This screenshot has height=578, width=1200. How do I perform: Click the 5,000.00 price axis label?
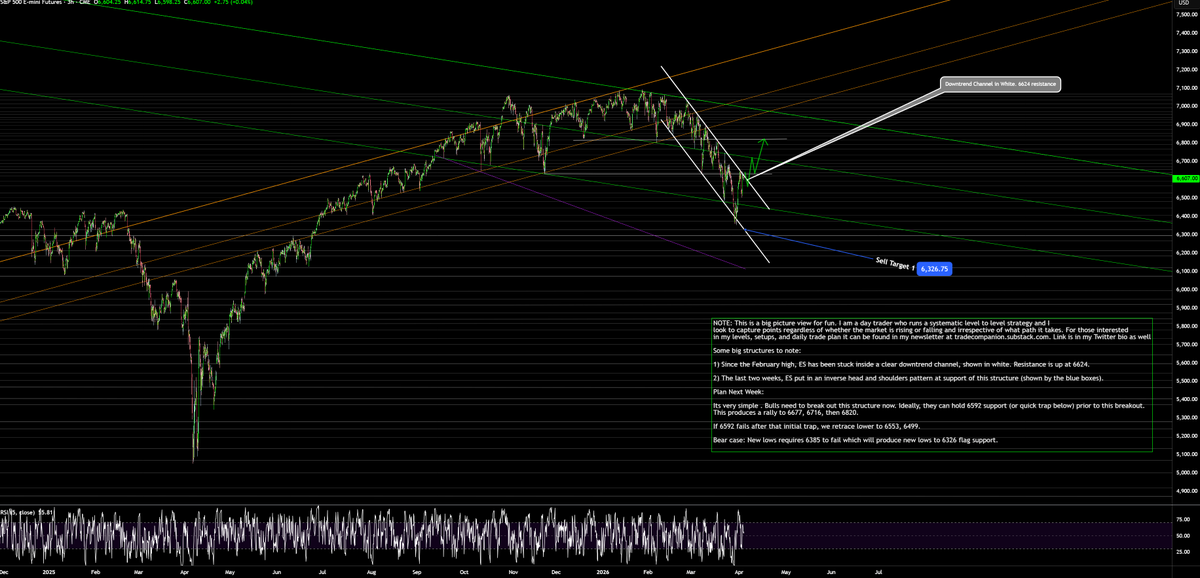(1186, 472)
